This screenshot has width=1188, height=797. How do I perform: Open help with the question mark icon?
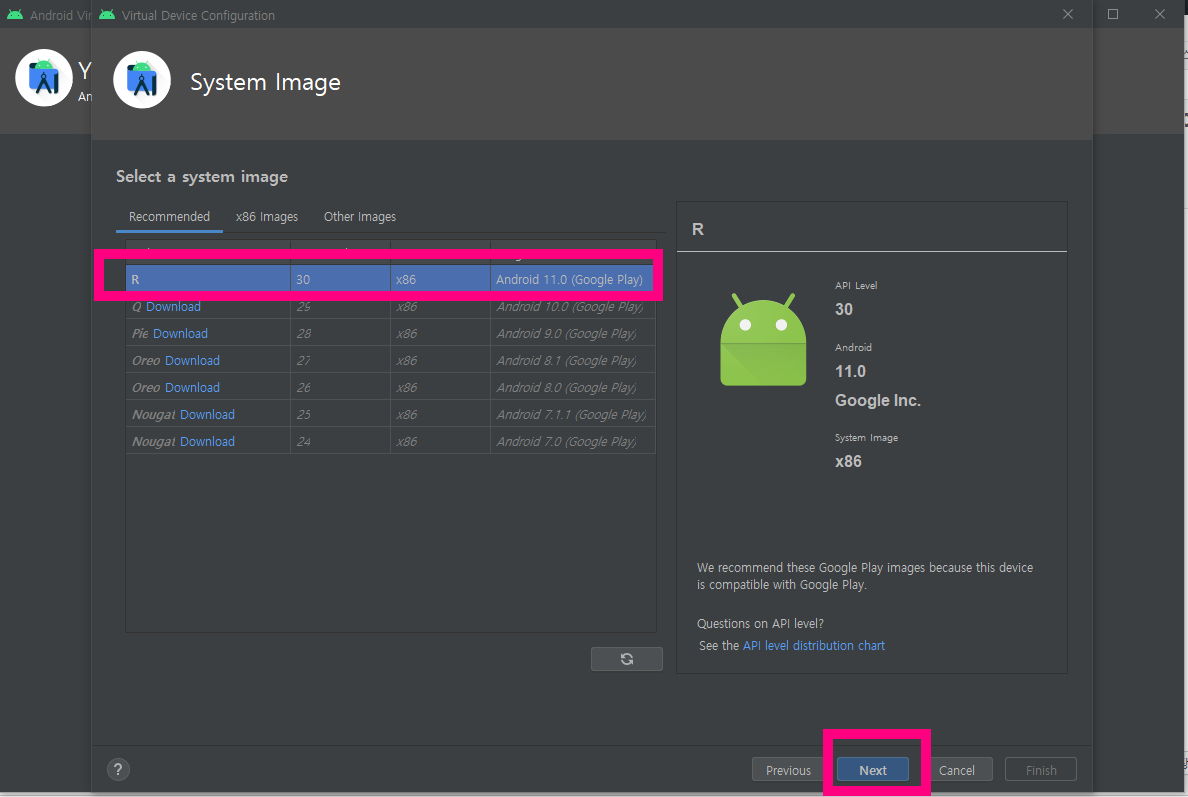point(118,770)
